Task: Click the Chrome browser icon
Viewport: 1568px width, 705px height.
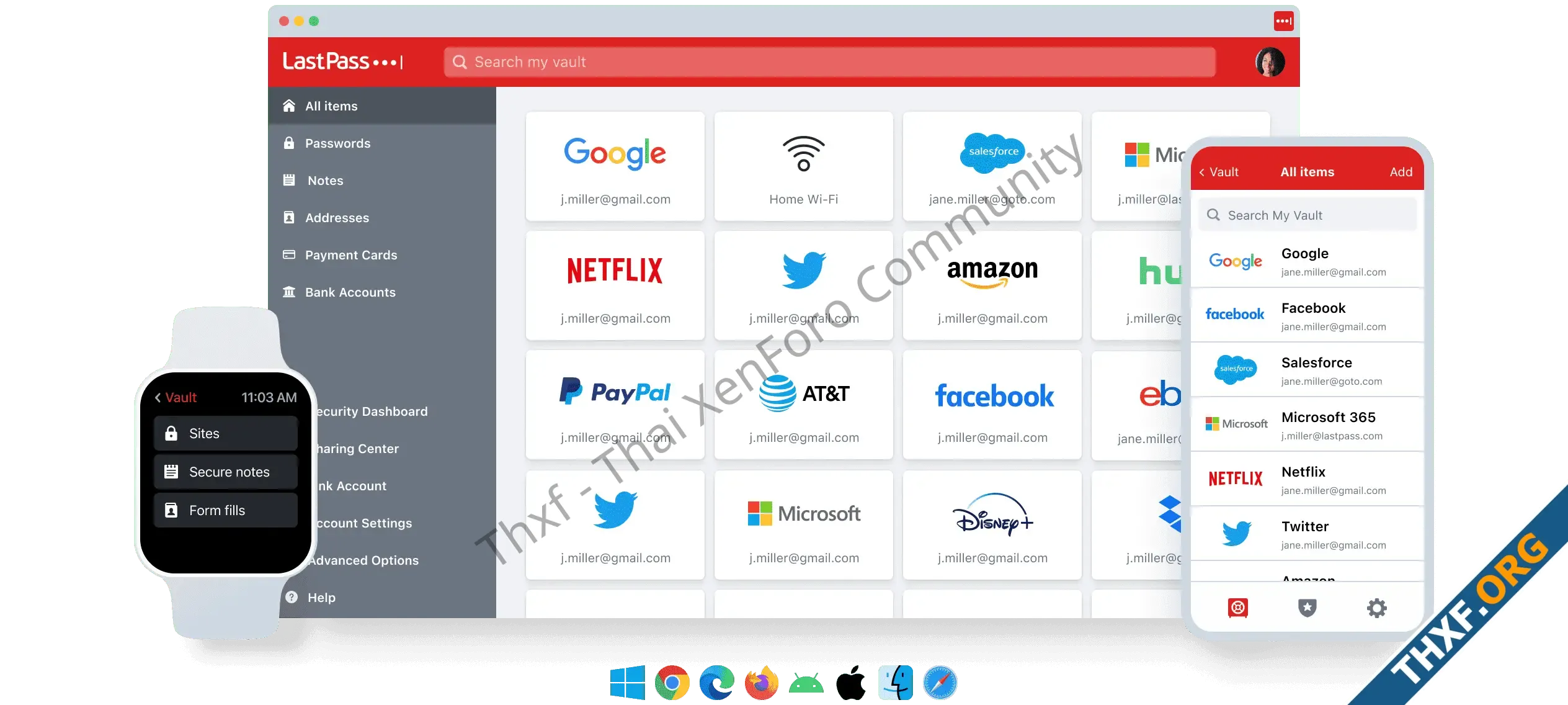Action: coord(672,683)
